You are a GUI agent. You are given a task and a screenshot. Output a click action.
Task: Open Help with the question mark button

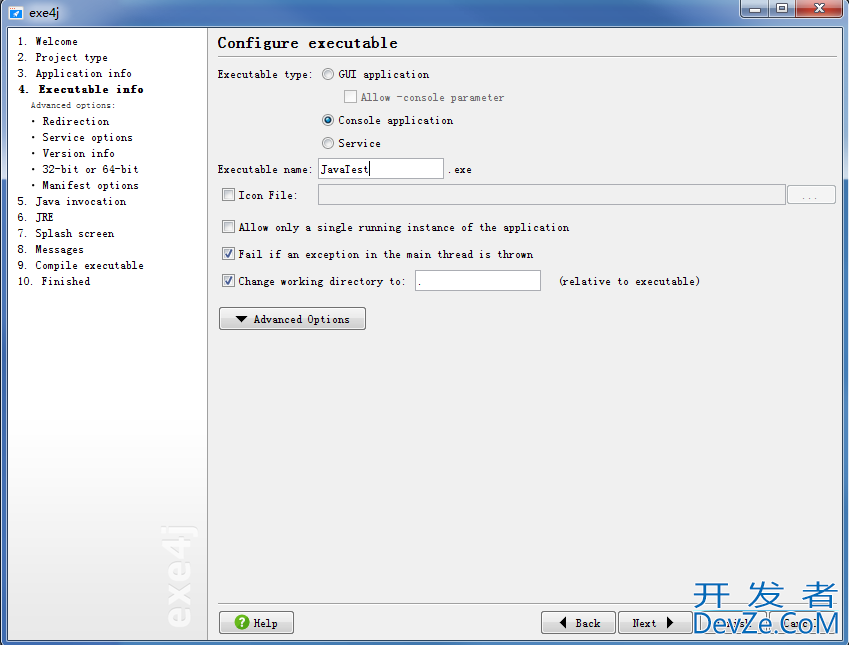pos(256,623)
